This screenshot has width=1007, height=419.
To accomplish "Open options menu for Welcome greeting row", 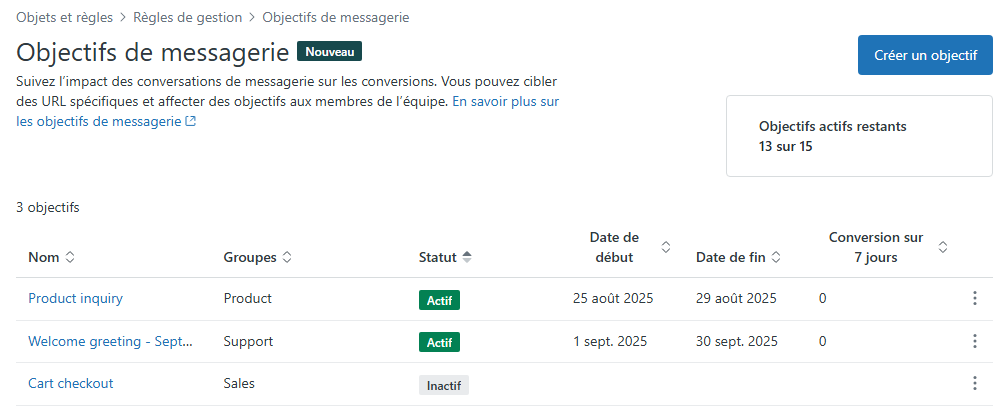I will point(974,341).
